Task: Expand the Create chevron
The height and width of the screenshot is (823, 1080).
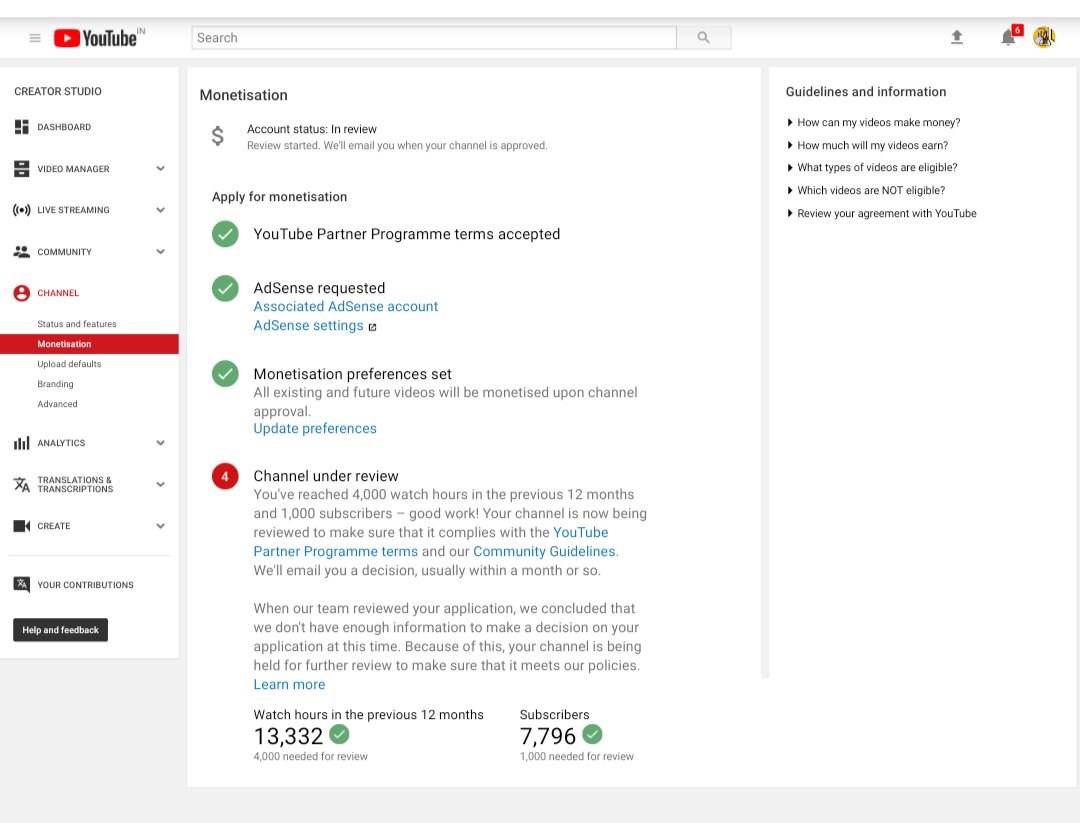Action: click(160, 526)
